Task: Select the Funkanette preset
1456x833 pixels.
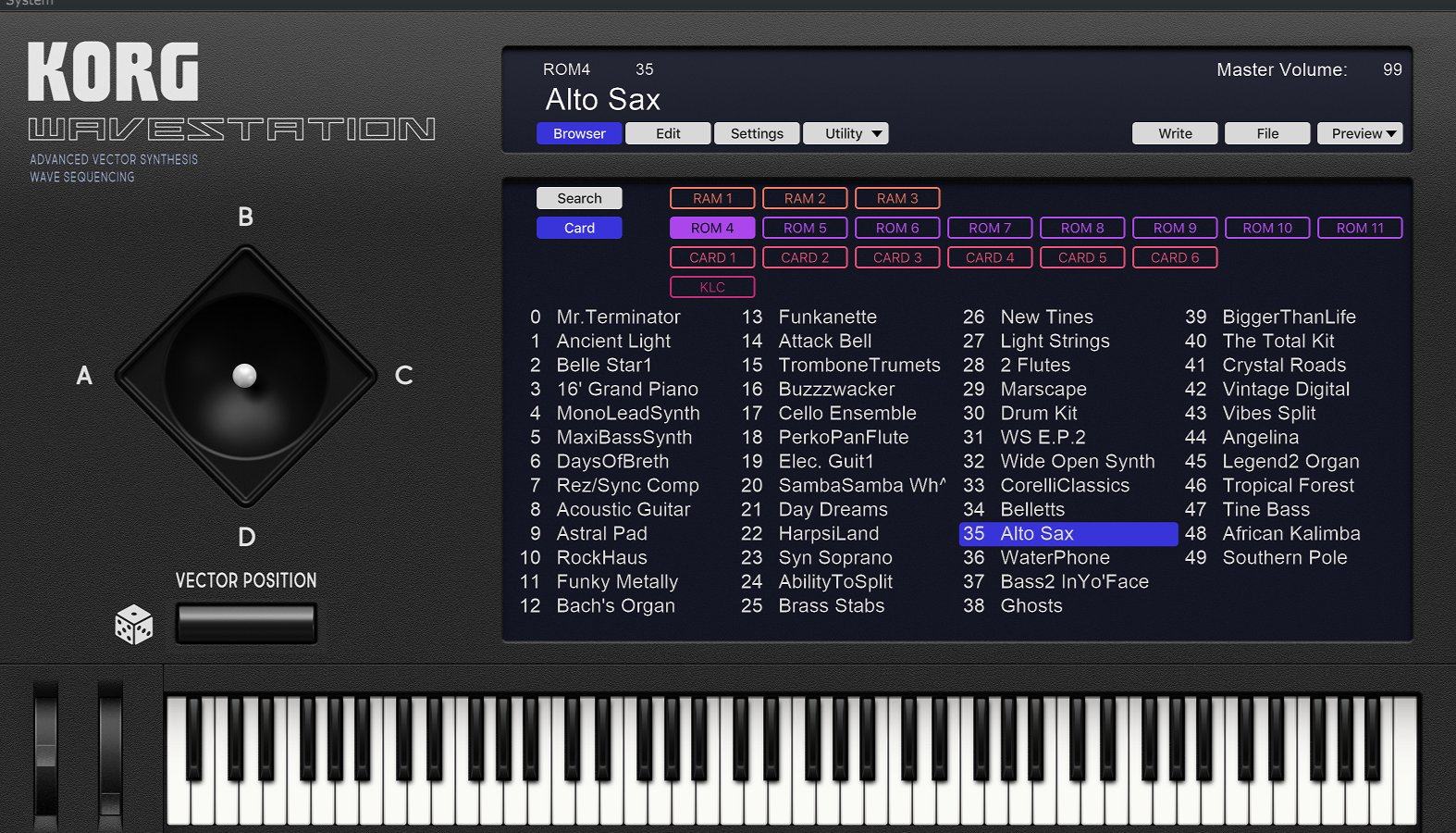Action: click(x=827, y=317)
